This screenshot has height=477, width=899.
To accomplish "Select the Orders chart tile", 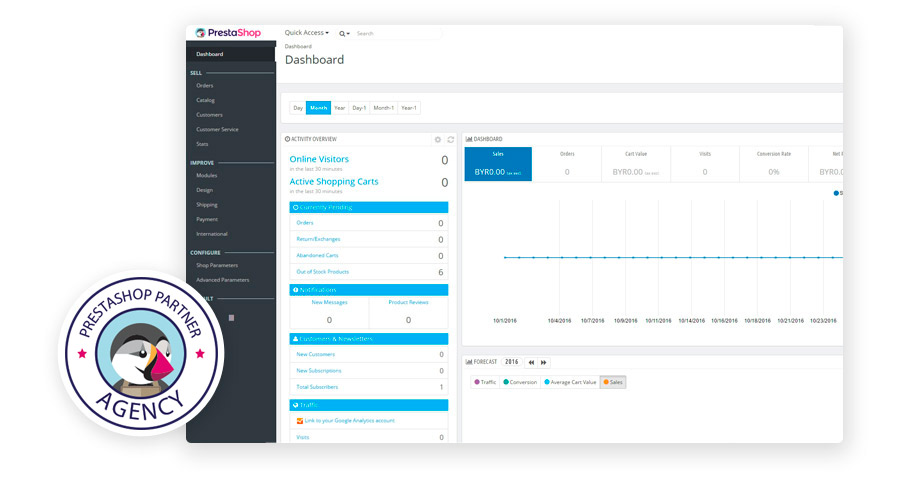I will [x=567, y=164].
